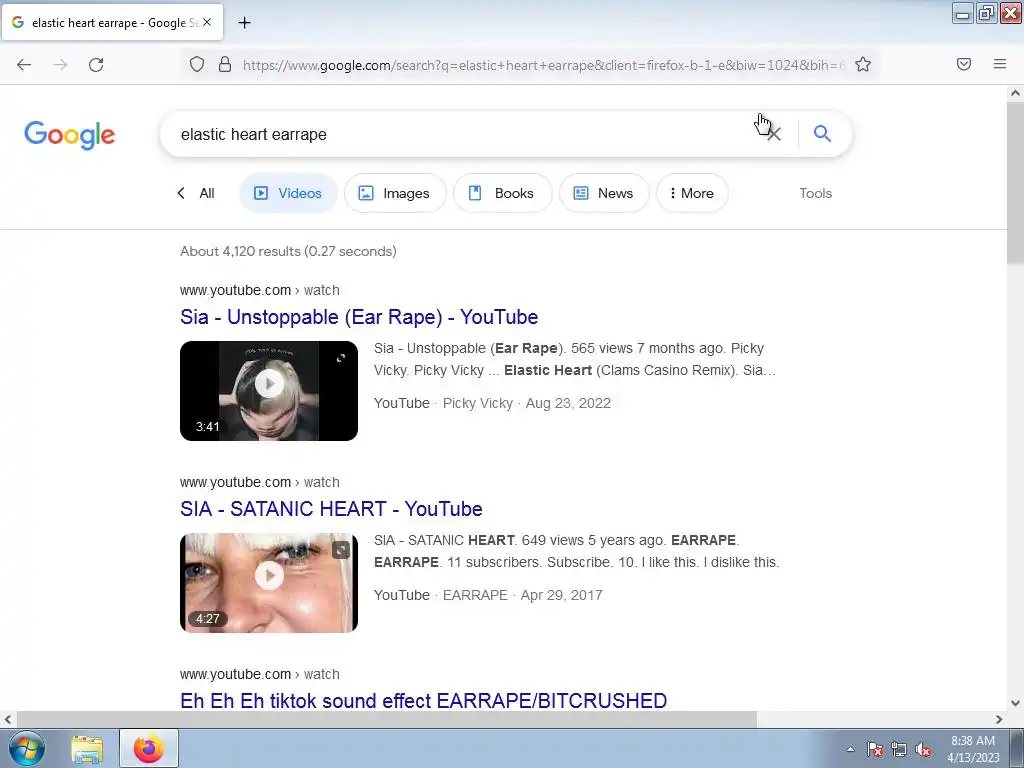Click the address bar URL
The height and width of the screenshot is (768, 1024).
543,65
